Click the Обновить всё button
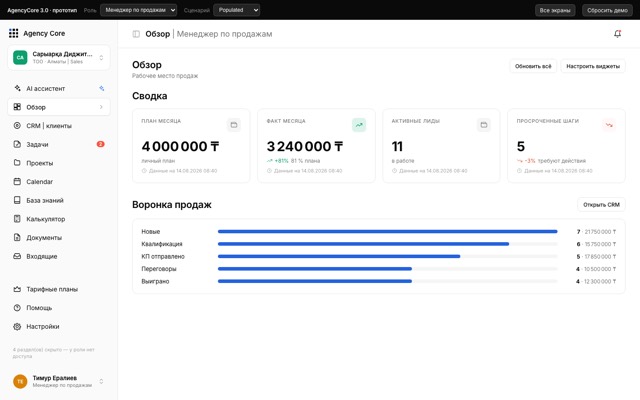The image size is (640, 400). (533, 66)
